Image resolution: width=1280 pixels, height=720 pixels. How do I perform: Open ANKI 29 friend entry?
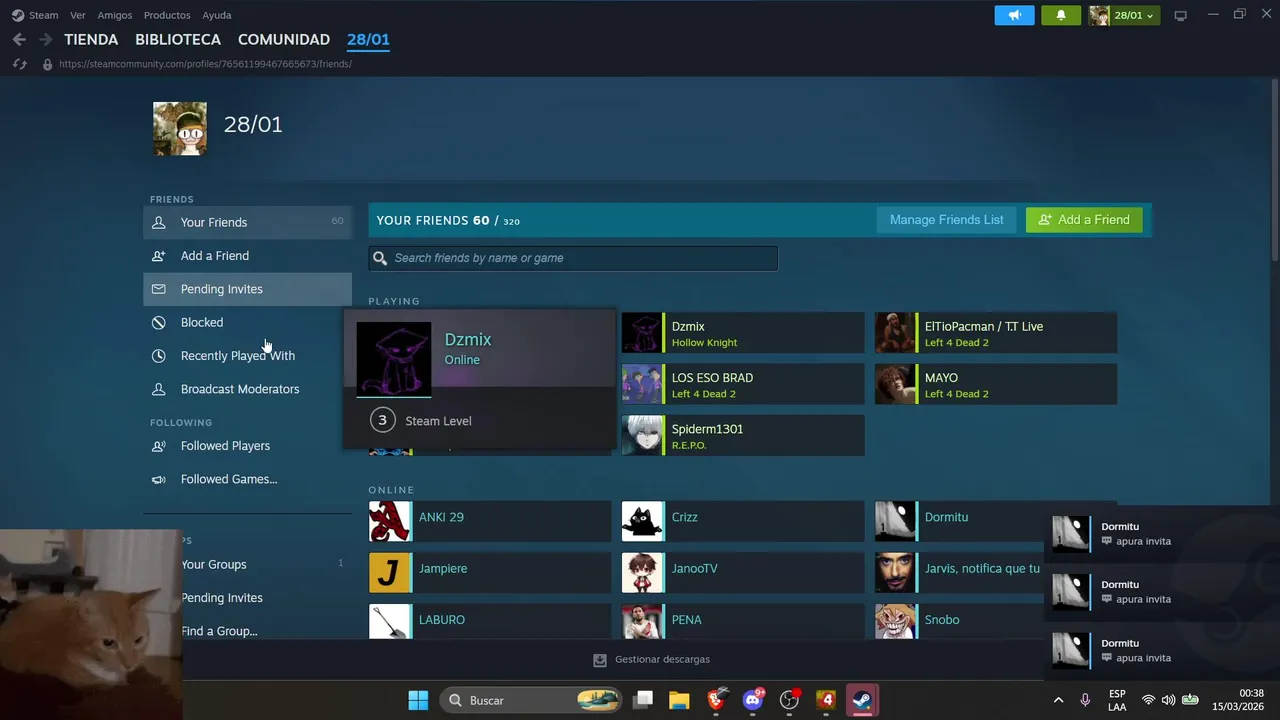pos(490,521)
